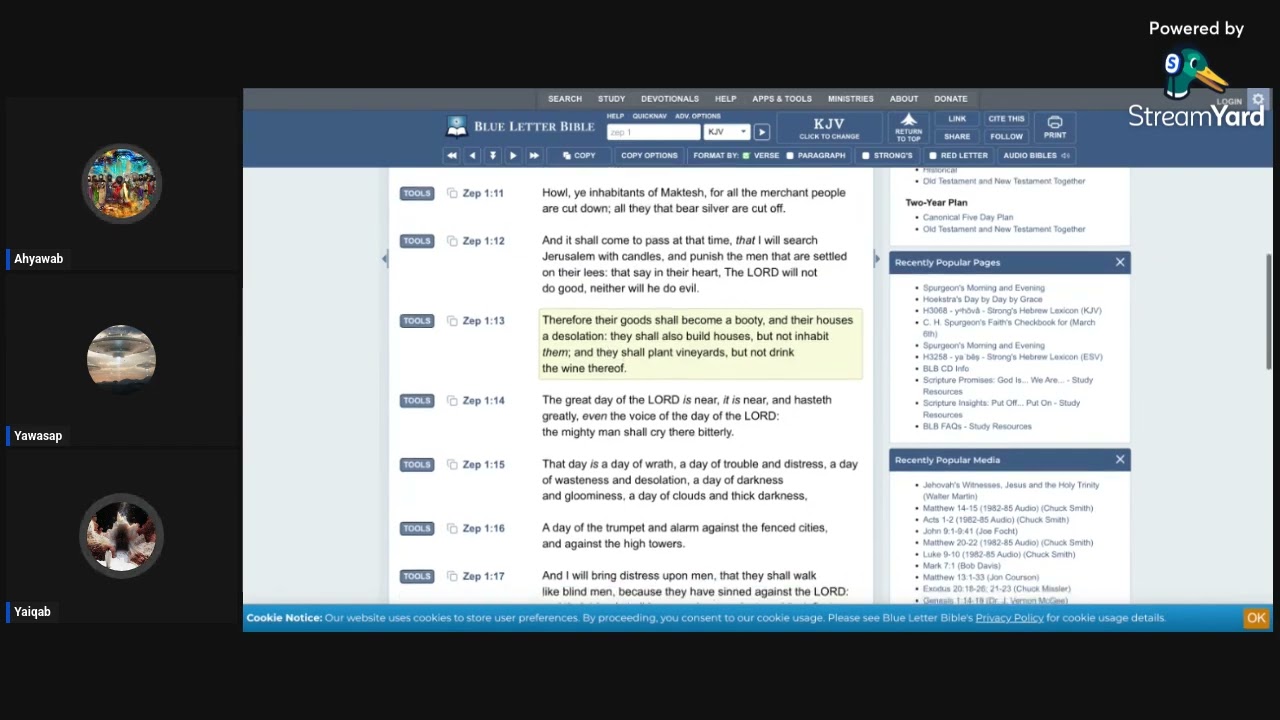Go to next chapter with double-right arrow
The height and width of the screenshot is (720, 1280).
tap(533, 156)
